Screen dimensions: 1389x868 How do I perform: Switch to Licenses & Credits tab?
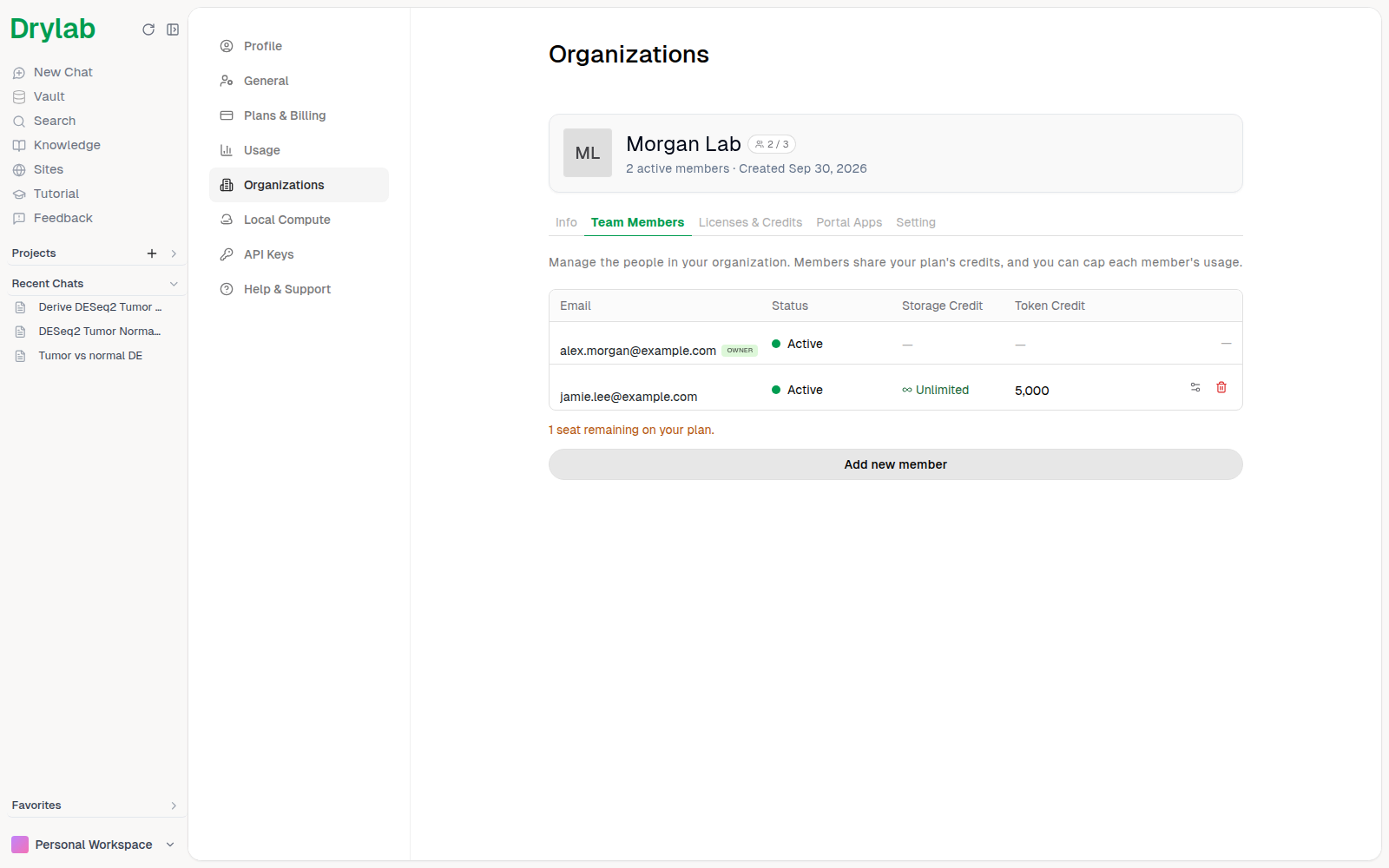750,222
